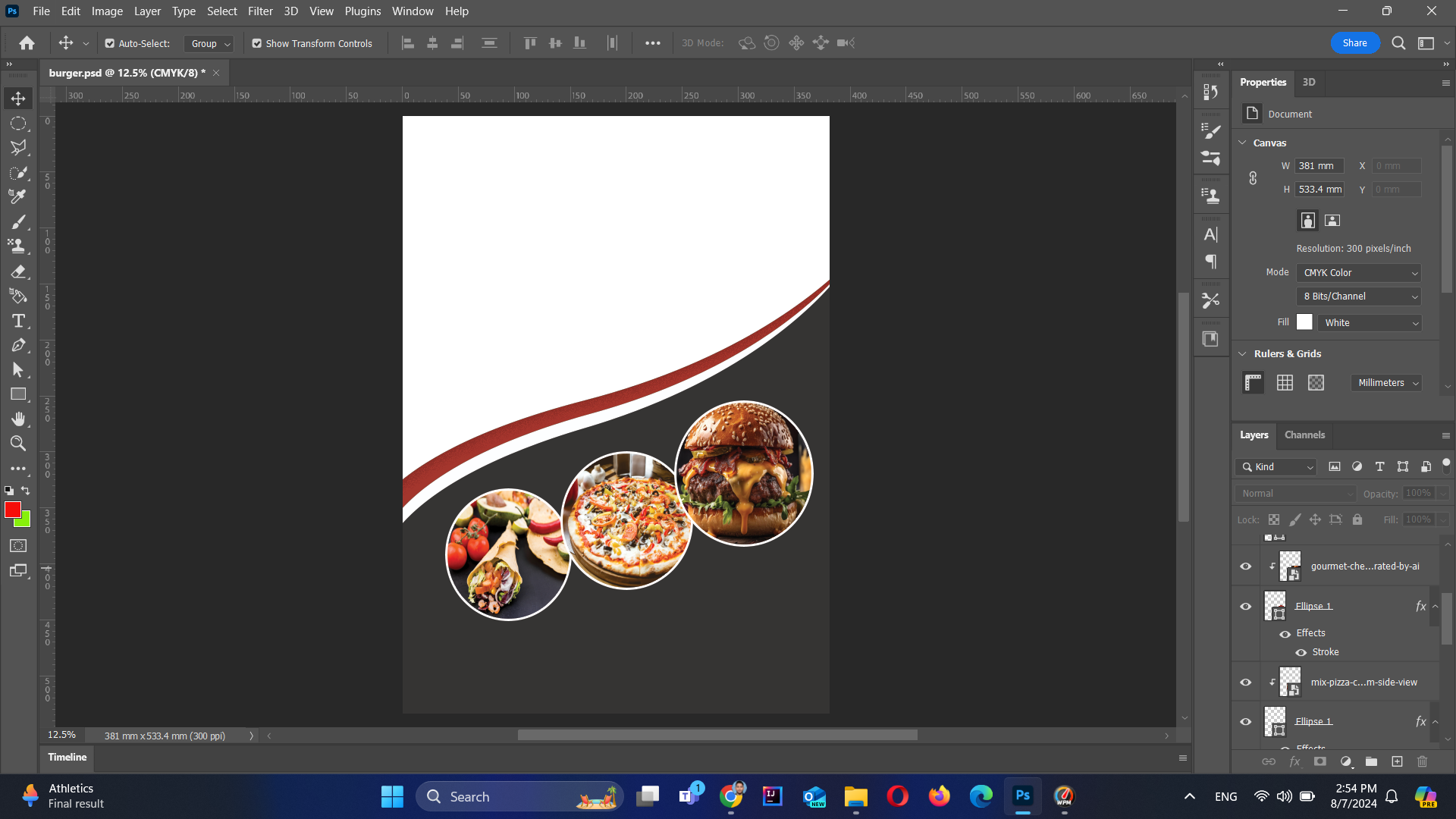Hide the mix-pizza-c...m-side-view layer
Viewport: 1456px width, 819px height.
coord(1245,682)
